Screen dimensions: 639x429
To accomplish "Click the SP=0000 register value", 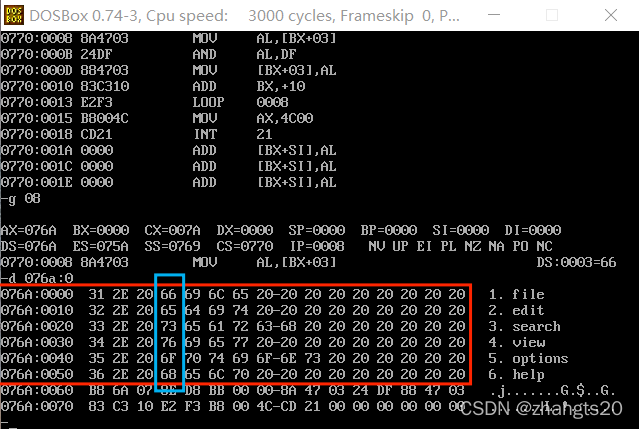I will (x=317, y=230).
